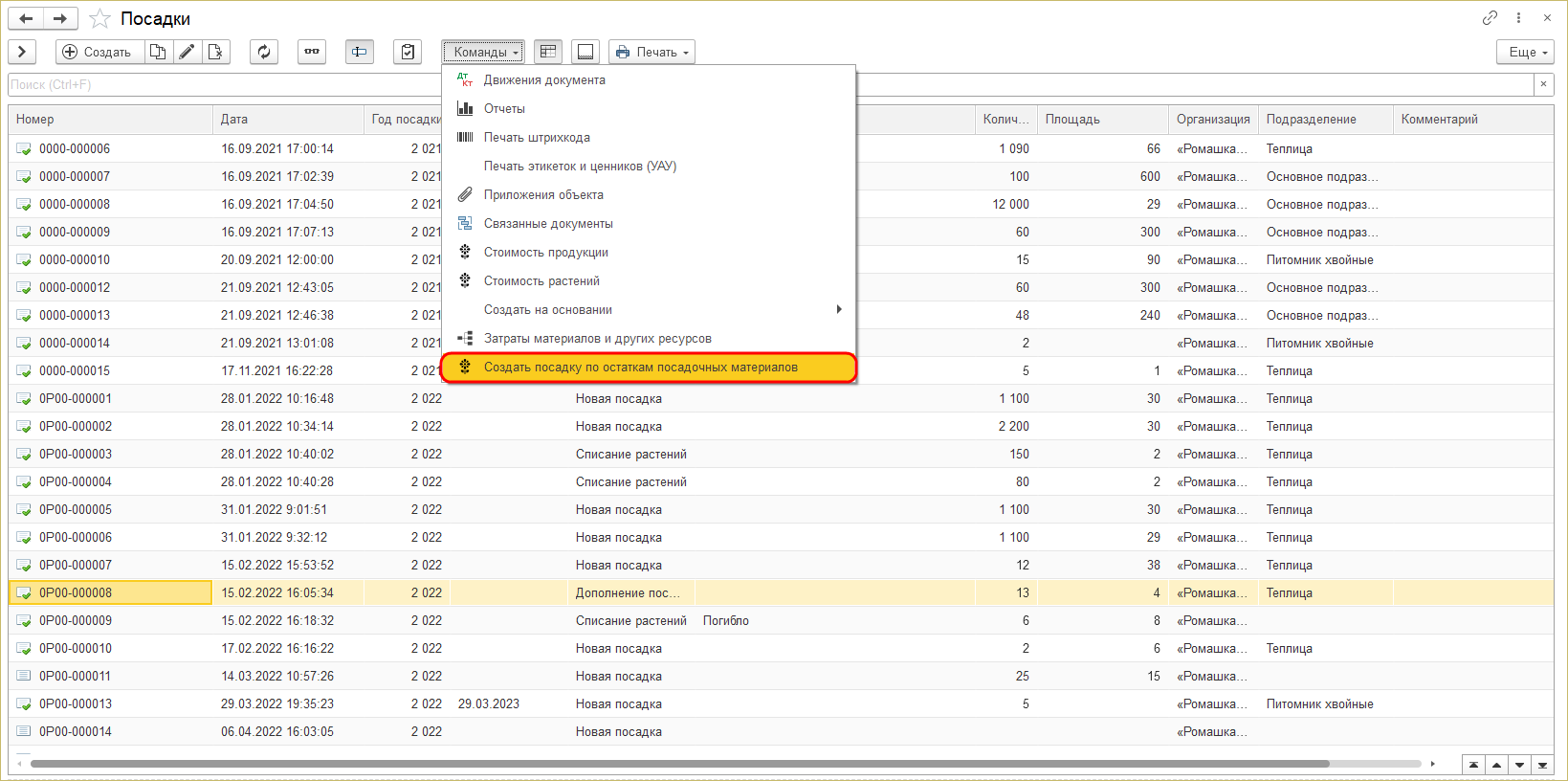Screen dimensions: 1568x781
Task: Click the get link chain icon
Action: pyautogui.click(x=1490, y=18)
